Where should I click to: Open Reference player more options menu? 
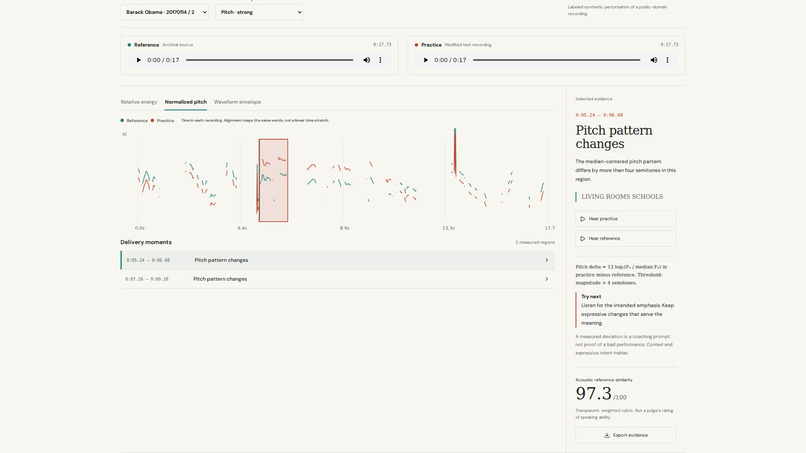coord(380,60)
